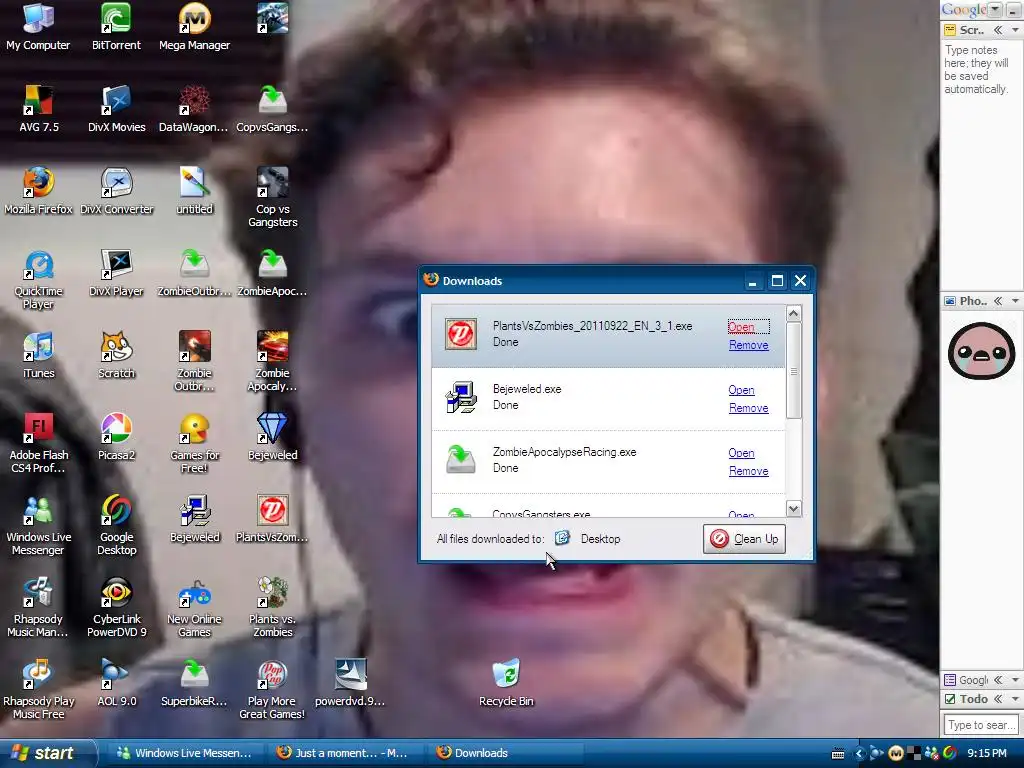Remove ZombieApocalypseRacing.exe download entry

748,471
